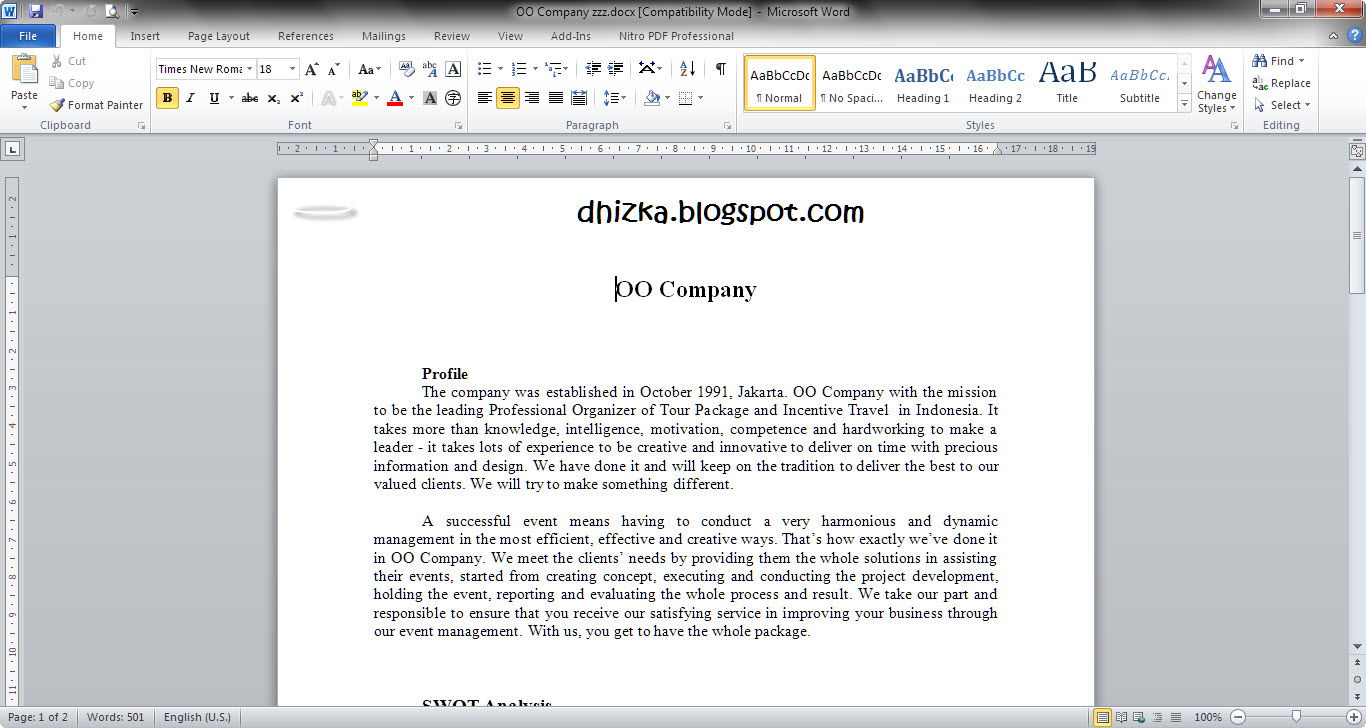Screen dimensions: 1366x728
Task: Apply subscript formatting
Action: [x=274, y=98]
